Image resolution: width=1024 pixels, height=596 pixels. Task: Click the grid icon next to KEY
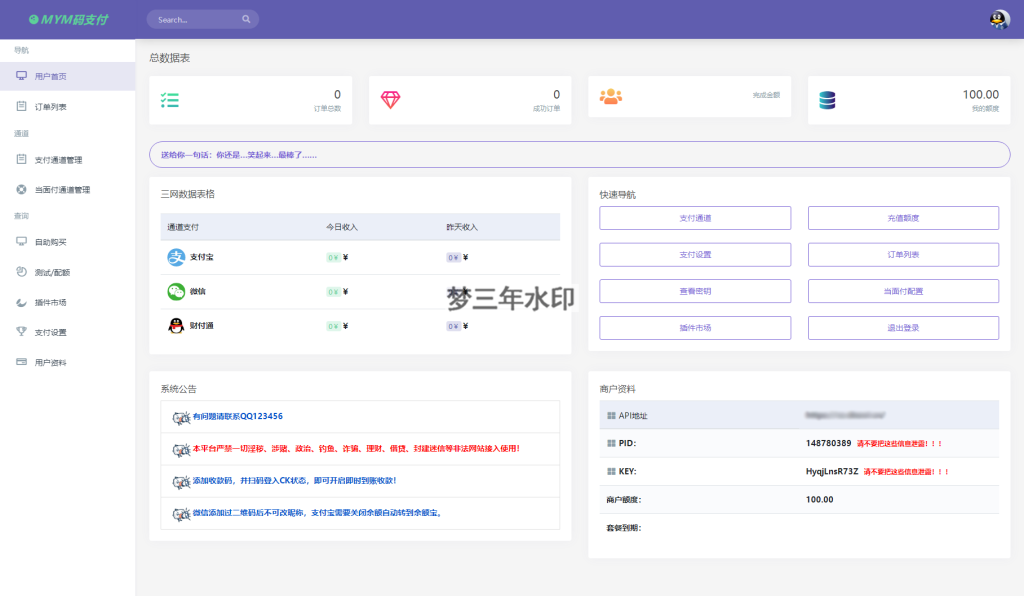[x=611, y=471]
